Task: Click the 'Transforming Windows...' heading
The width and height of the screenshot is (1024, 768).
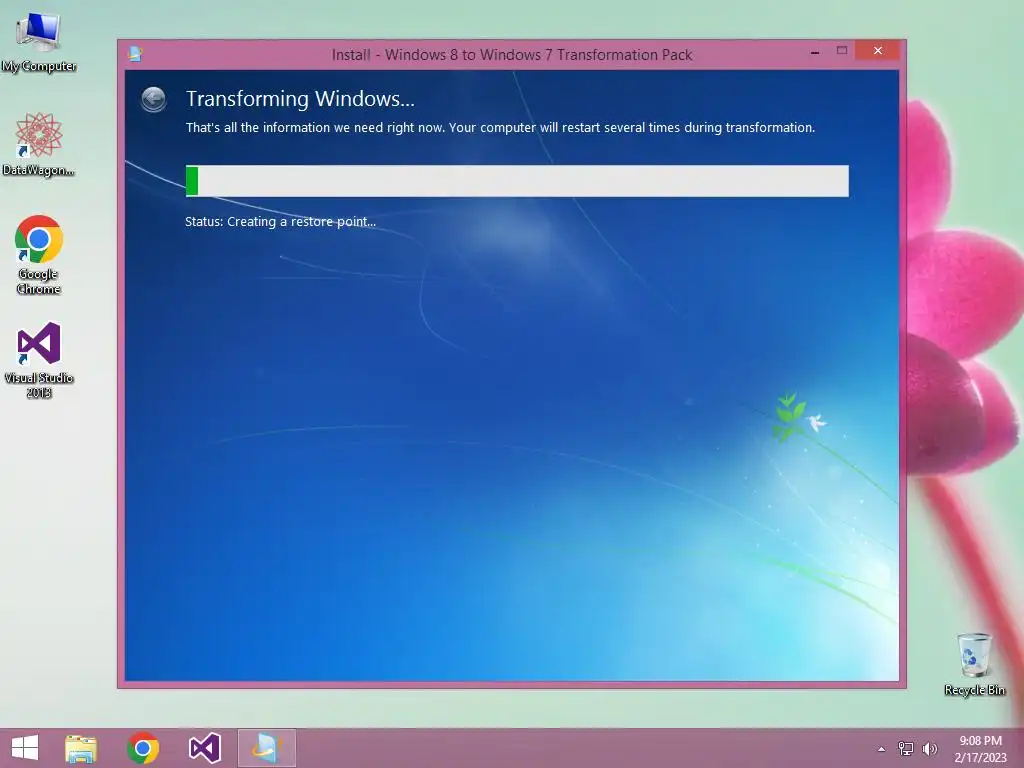Action: pos(300,99)
